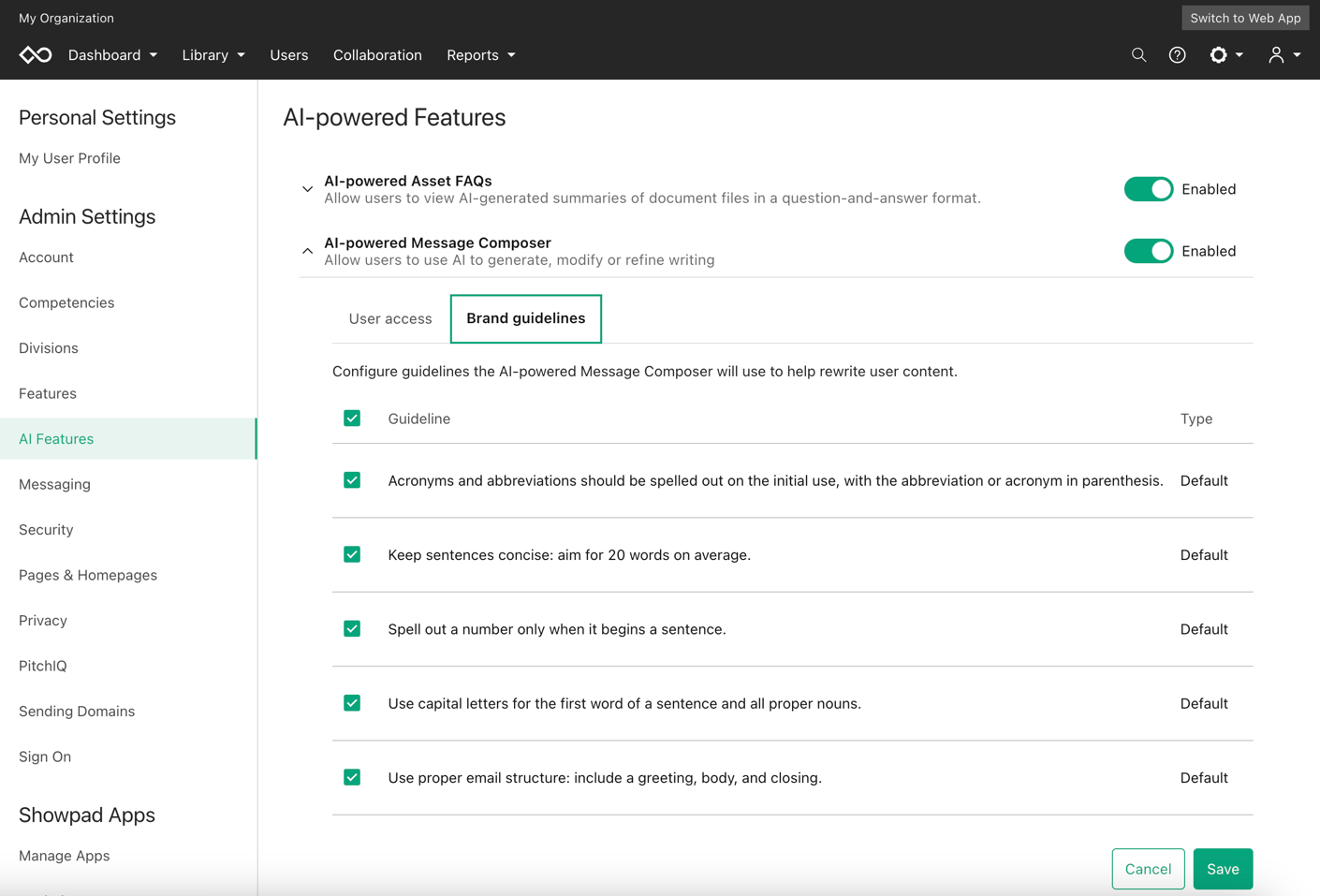Go to Users in top navigation
Image resolution: width=1320 pixels, height=896 pixels.
[289, 55]
